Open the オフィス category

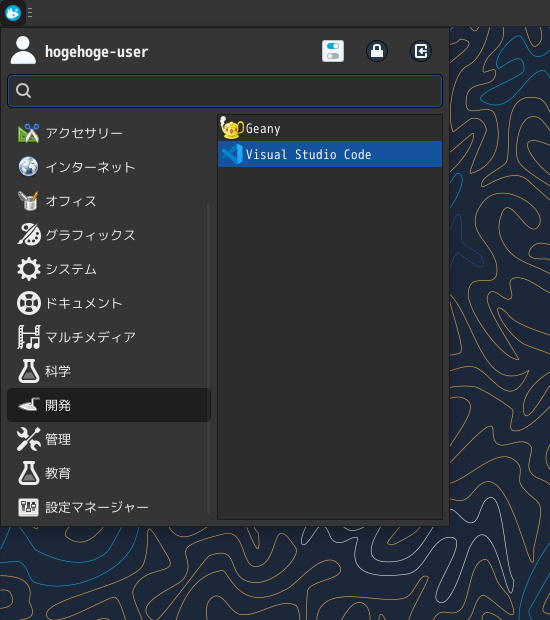pyautogui.click(x=109, y=201)
